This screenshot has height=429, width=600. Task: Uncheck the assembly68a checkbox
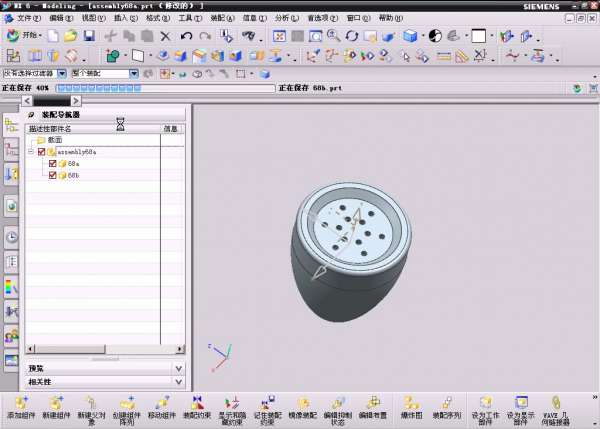coord(42,152)
